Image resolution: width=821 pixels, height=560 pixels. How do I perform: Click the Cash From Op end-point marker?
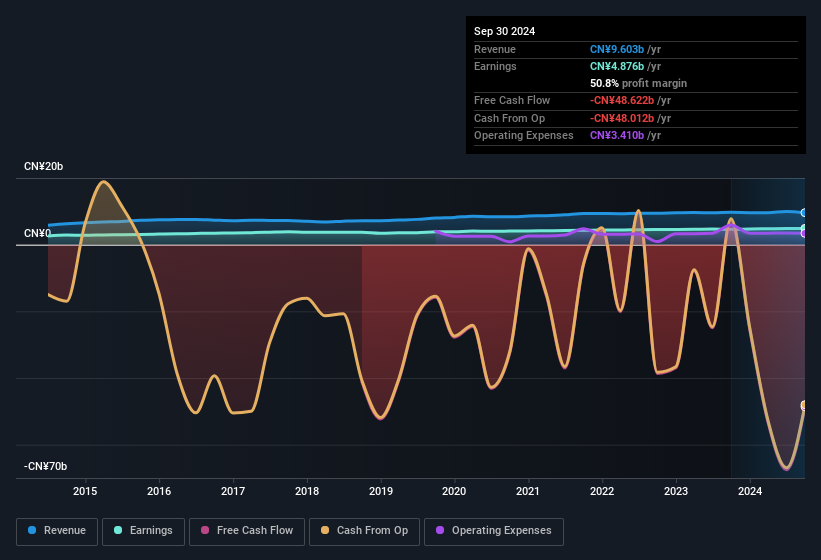804,406
